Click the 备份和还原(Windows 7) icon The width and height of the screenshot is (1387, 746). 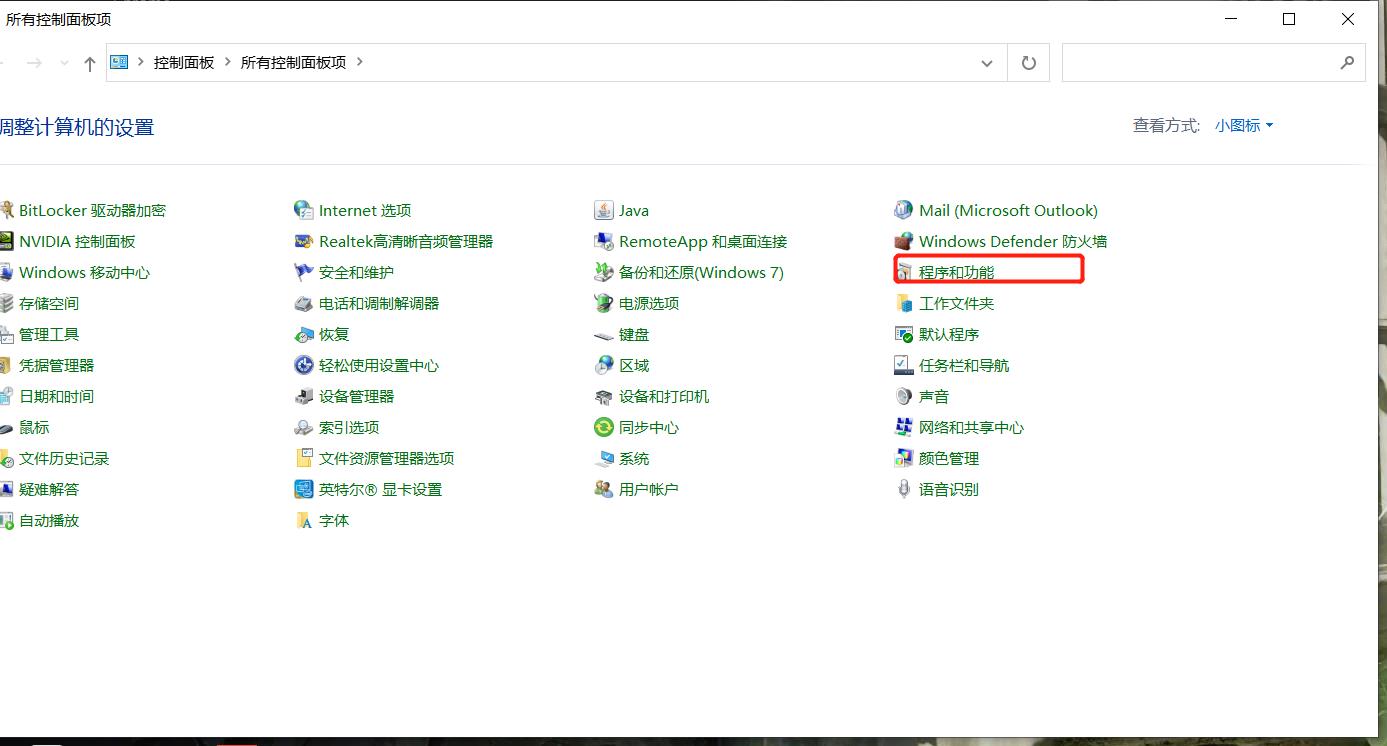(604, 272)
